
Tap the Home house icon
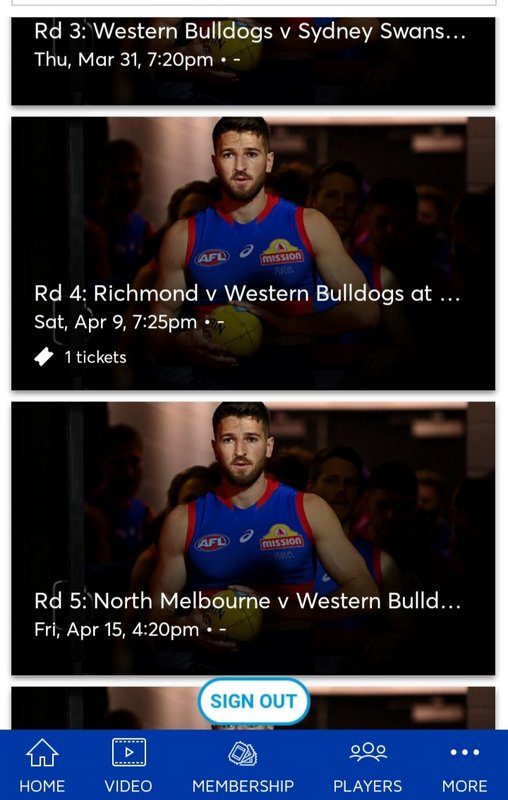coord(42,753)
